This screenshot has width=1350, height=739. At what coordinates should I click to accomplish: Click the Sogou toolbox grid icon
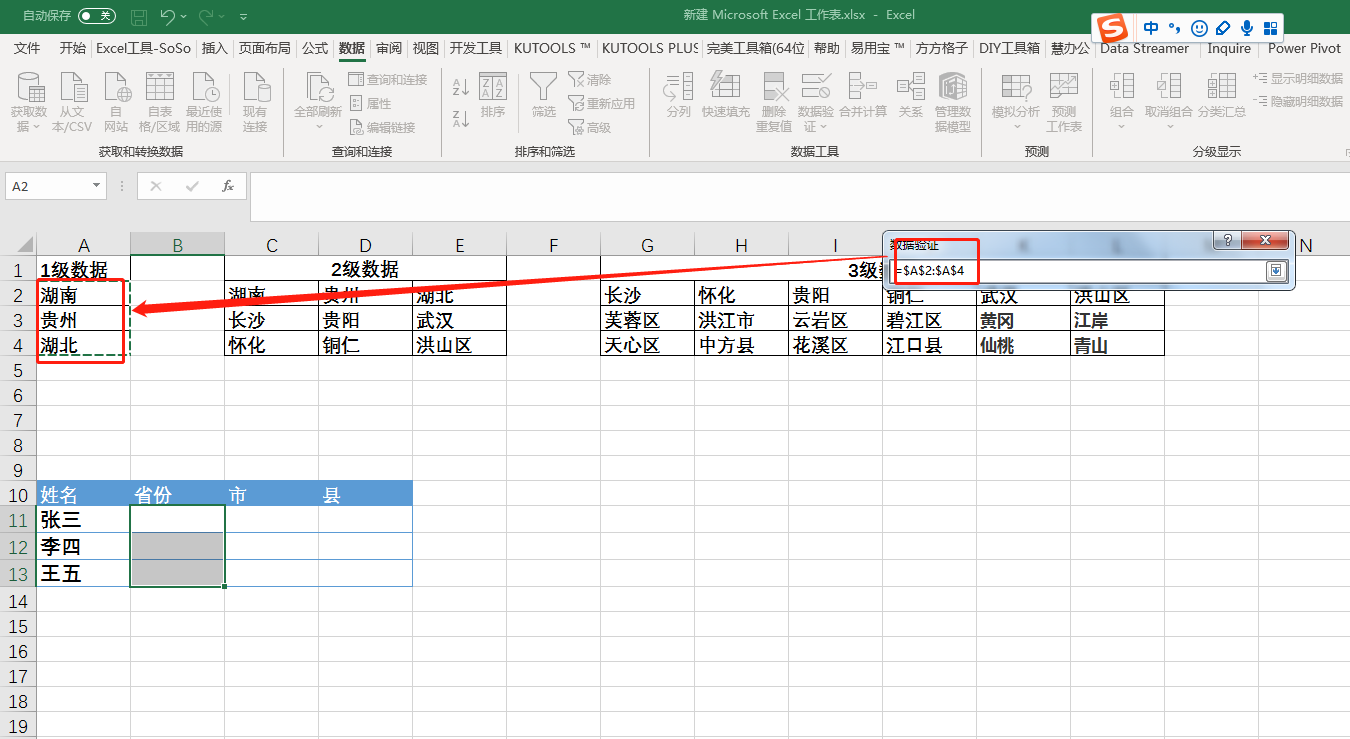[x=1270, y=28]
